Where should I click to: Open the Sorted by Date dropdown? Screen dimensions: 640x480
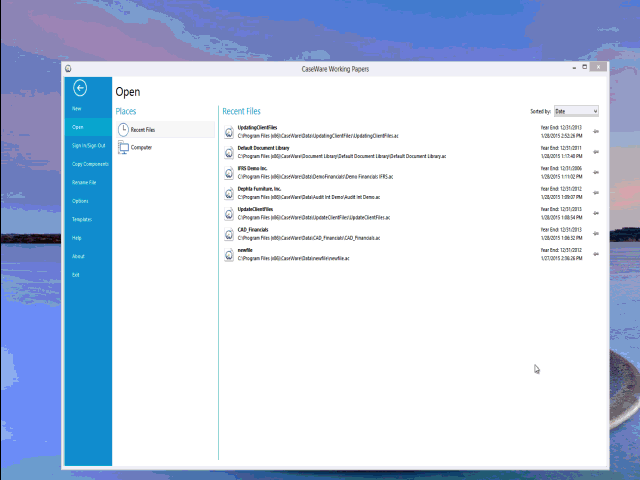[576, 111]
